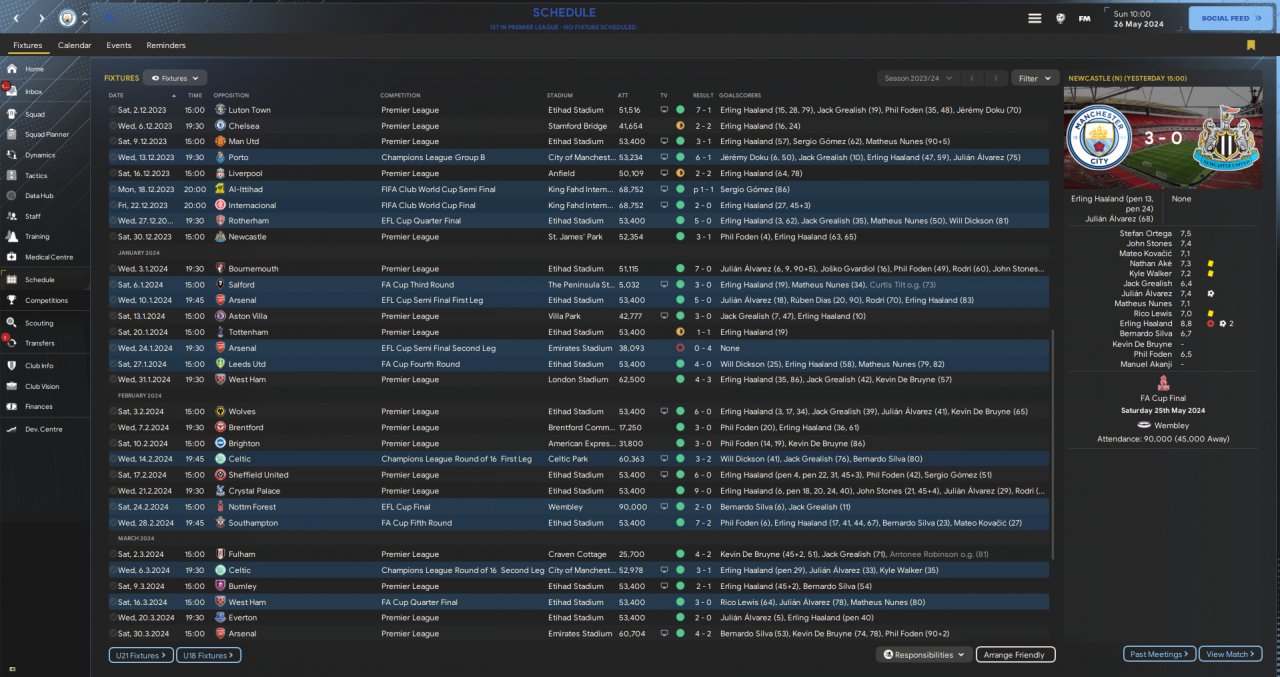Viewport: 1280px width, 677px height.
Task: Open the hamburger menu icon
Action: point(1035,18)
